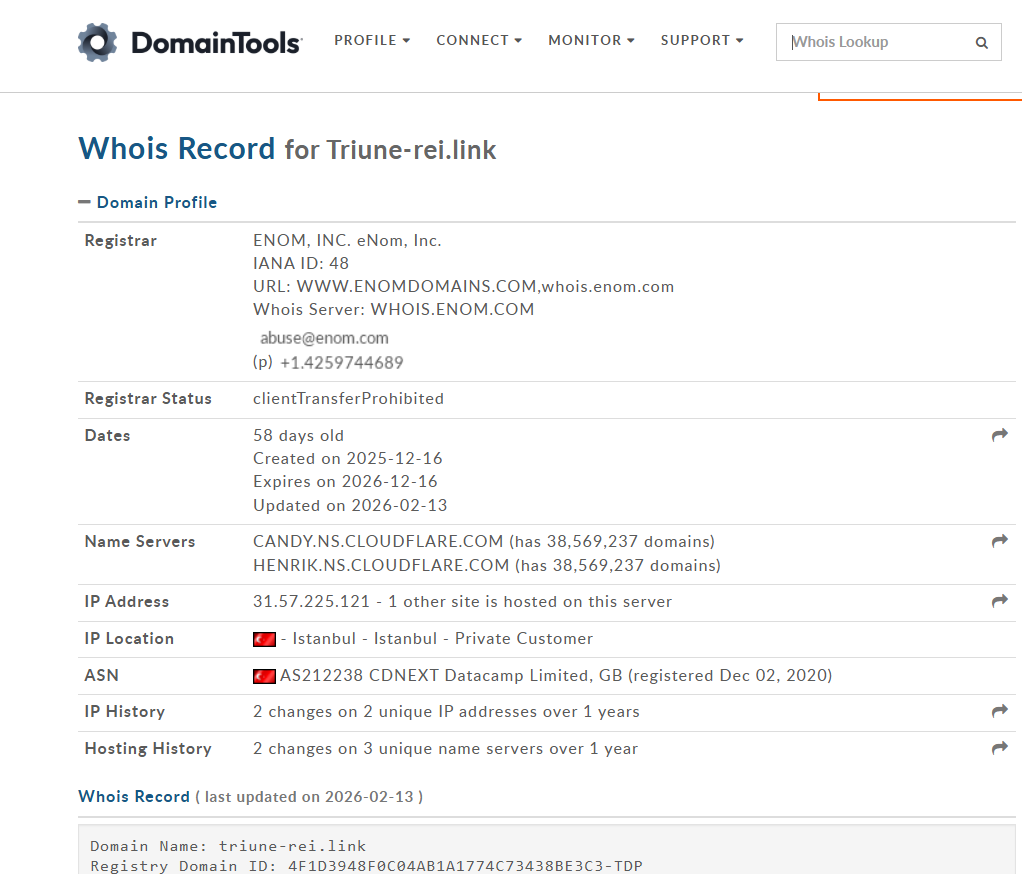Click the DomainTools wordmark text

point(216,43)
